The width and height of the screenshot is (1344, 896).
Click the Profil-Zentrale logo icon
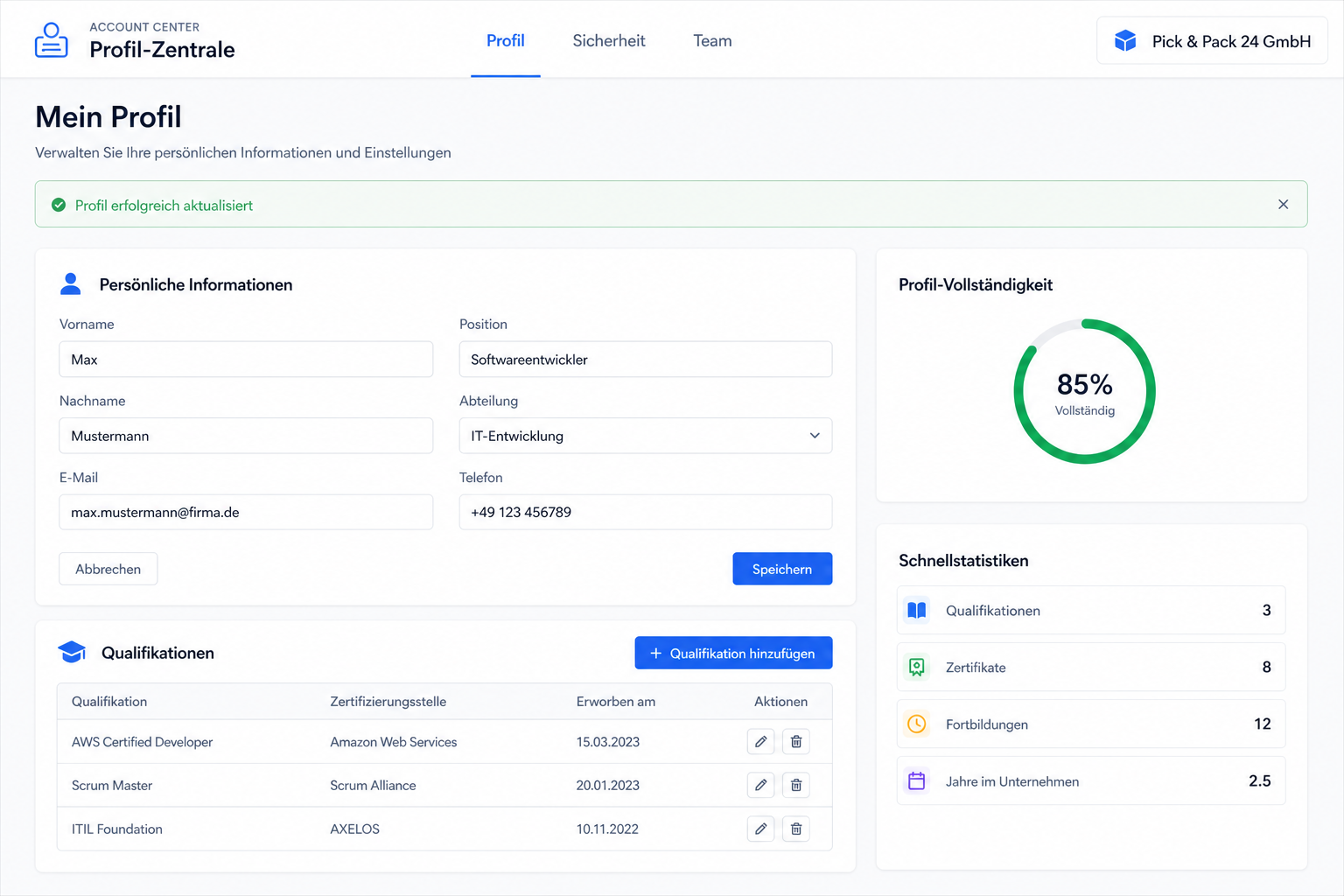pos(51,40)
